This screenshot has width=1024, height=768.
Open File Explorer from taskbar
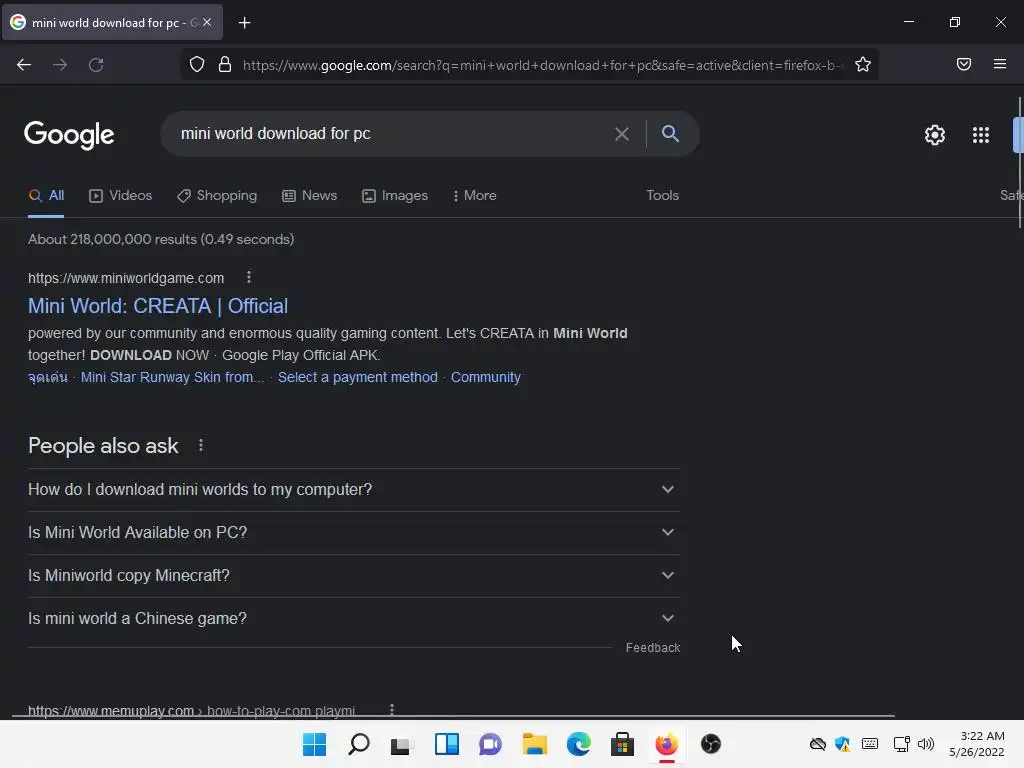[x=534, y=744]
